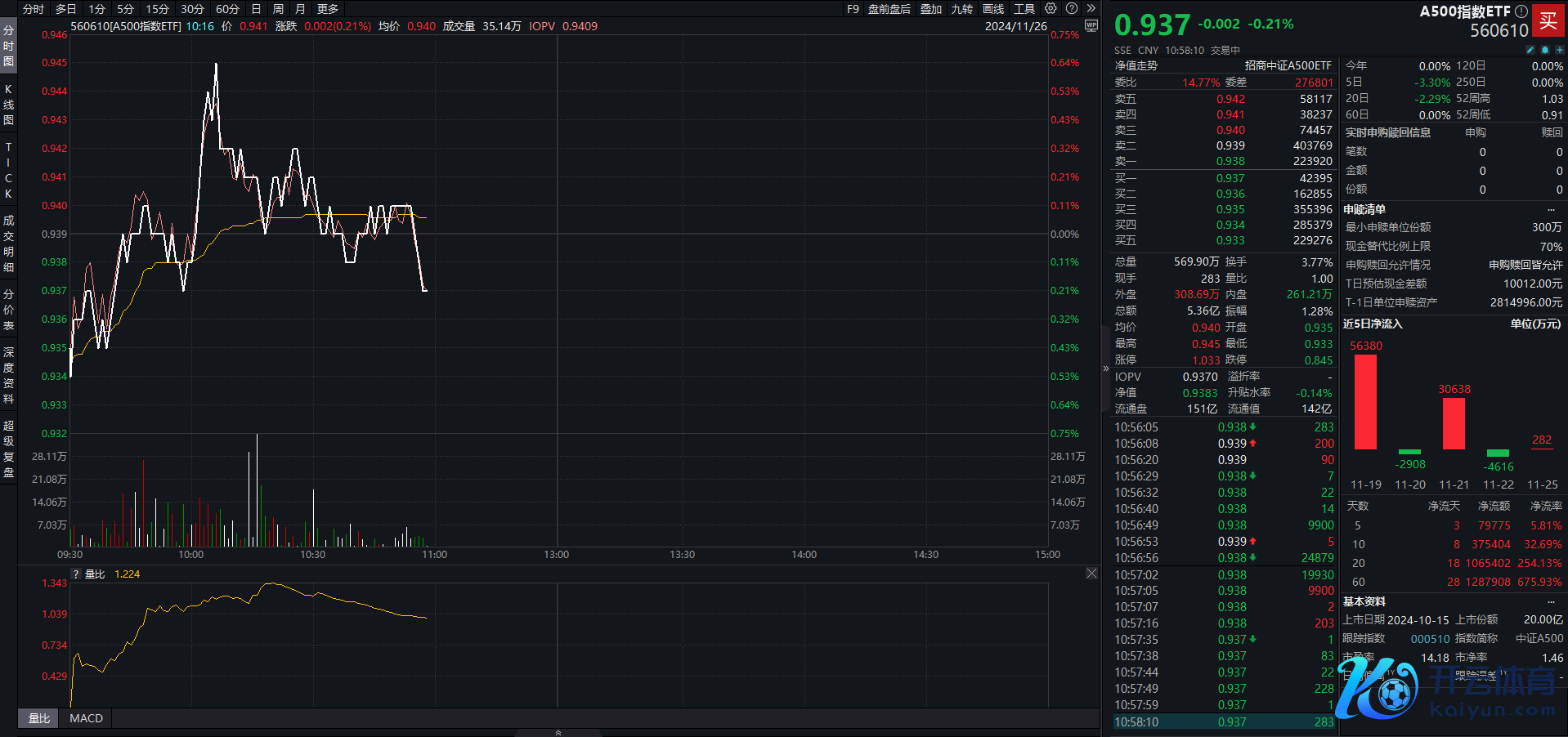Click the bell alert icon
This screenshot has width=1568, height=737.
pyautogui.click(x=1545, y=50)
